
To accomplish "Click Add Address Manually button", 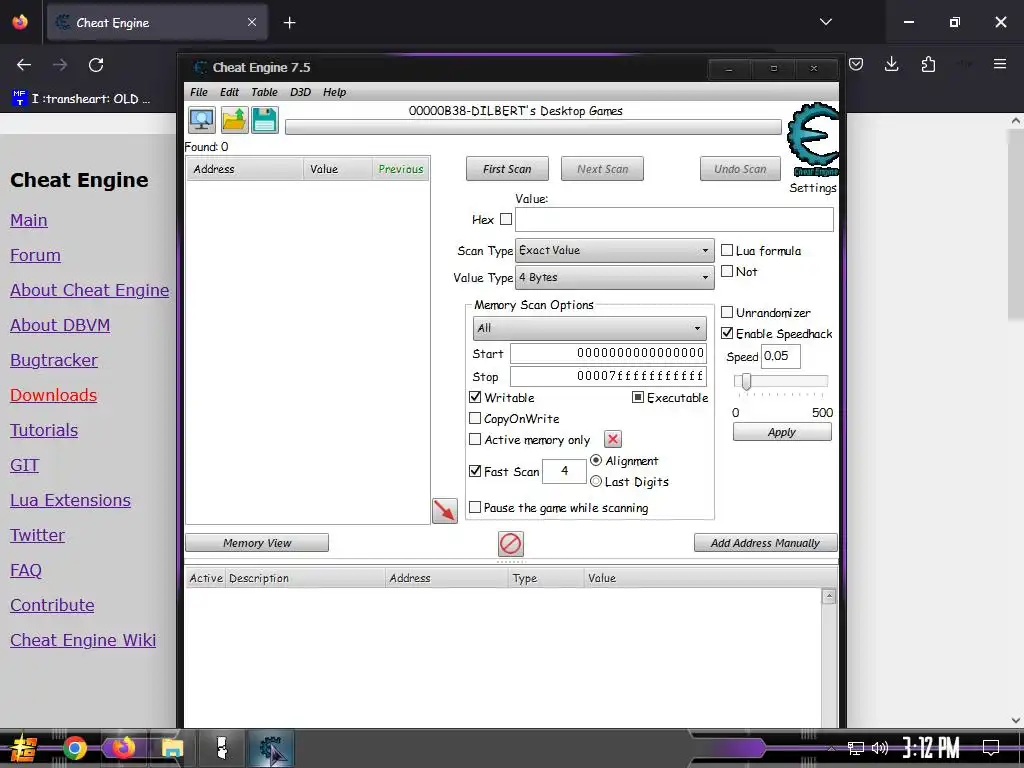I will pos(765,543).
